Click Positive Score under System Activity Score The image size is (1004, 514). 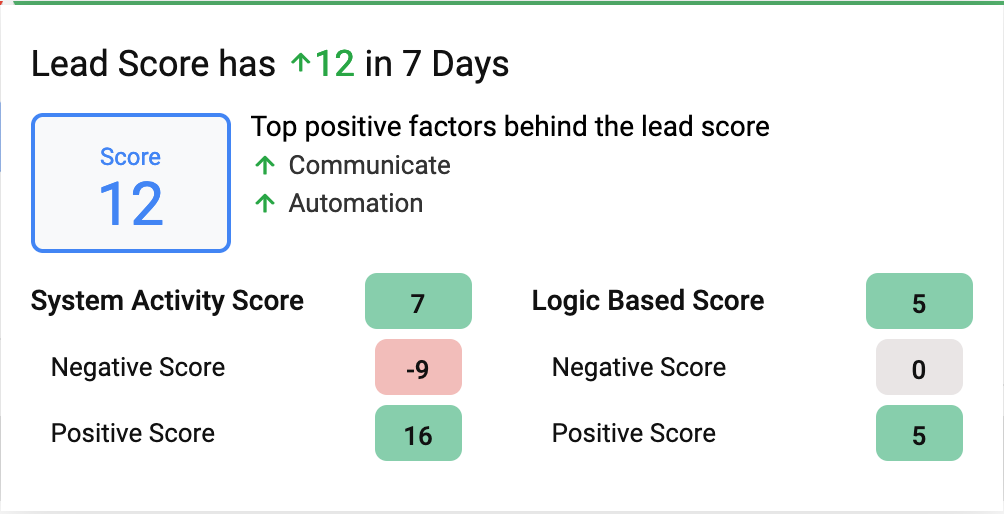[133, 433]
